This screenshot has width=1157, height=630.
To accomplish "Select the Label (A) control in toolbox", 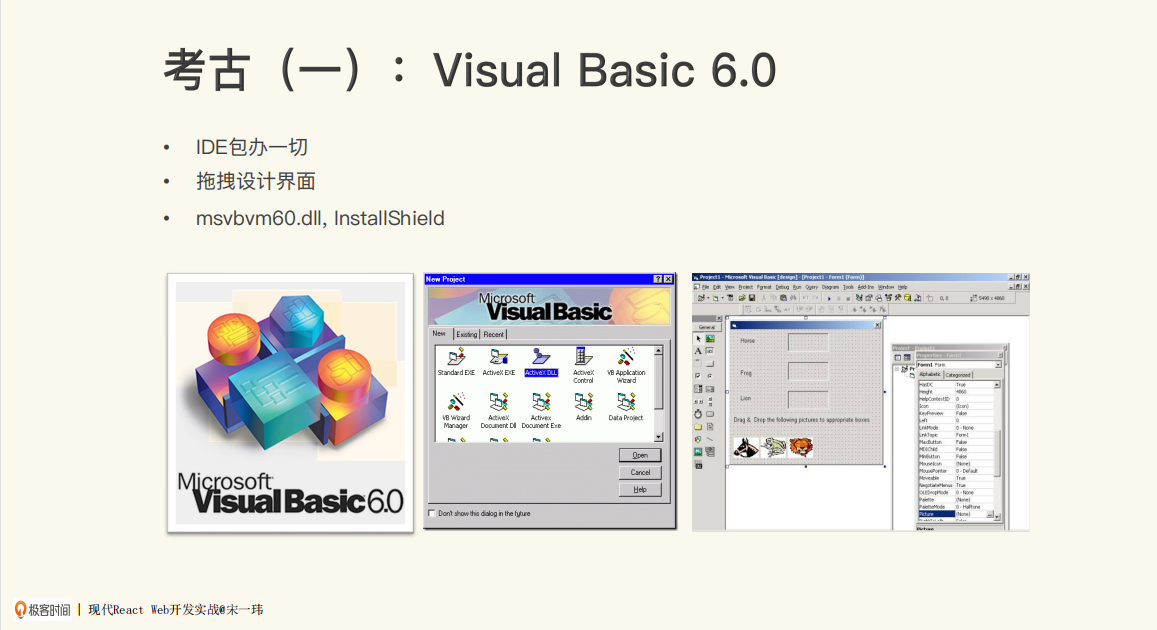I will [x=698, y=351].
